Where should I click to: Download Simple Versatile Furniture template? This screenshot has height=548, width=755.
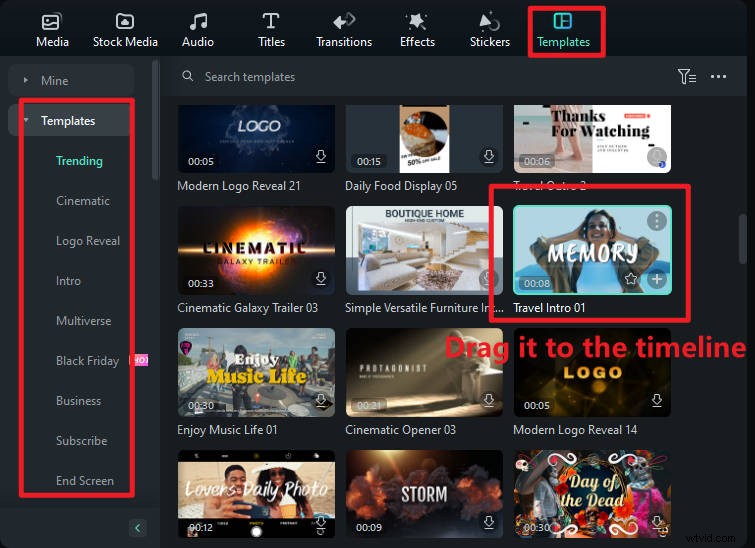[x=488, y=278]
